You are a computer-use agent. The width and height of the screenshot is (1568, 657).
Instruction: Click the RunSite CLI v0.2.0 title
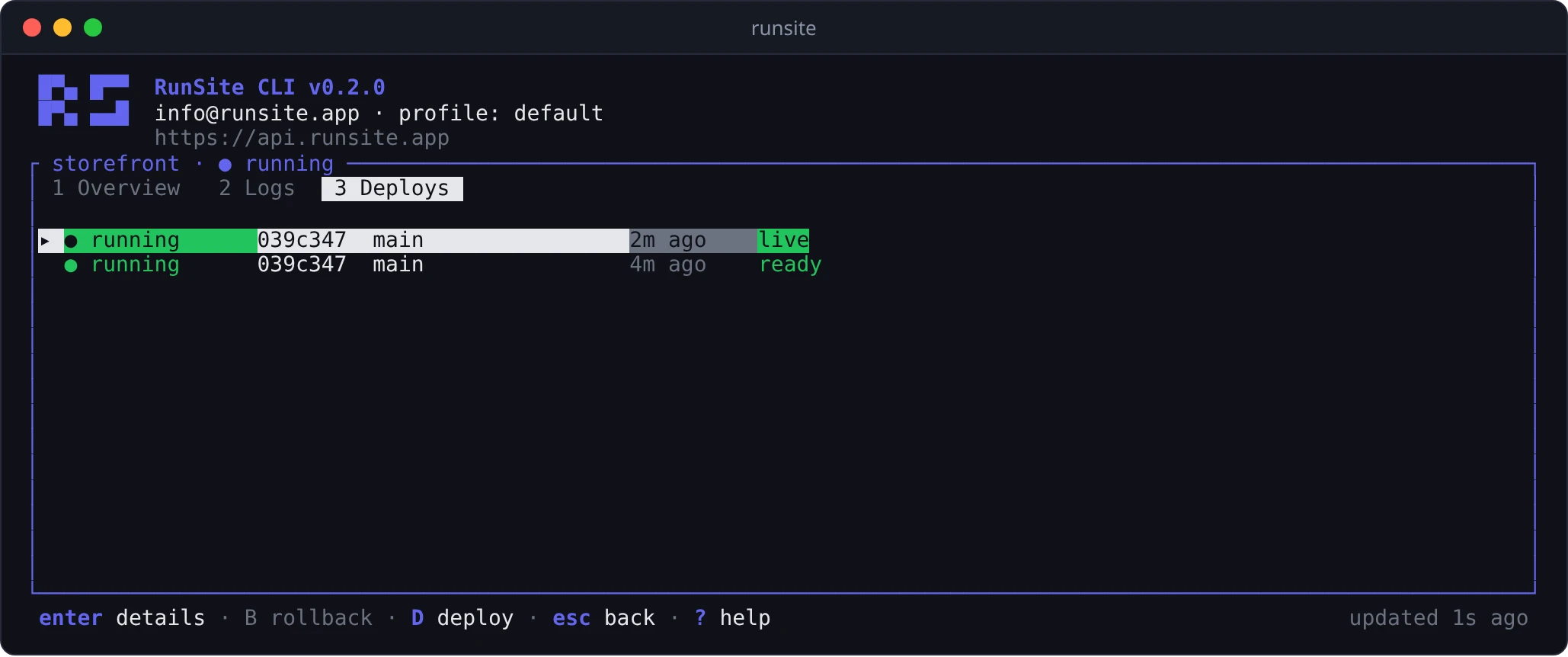click(x=270, y=88)
